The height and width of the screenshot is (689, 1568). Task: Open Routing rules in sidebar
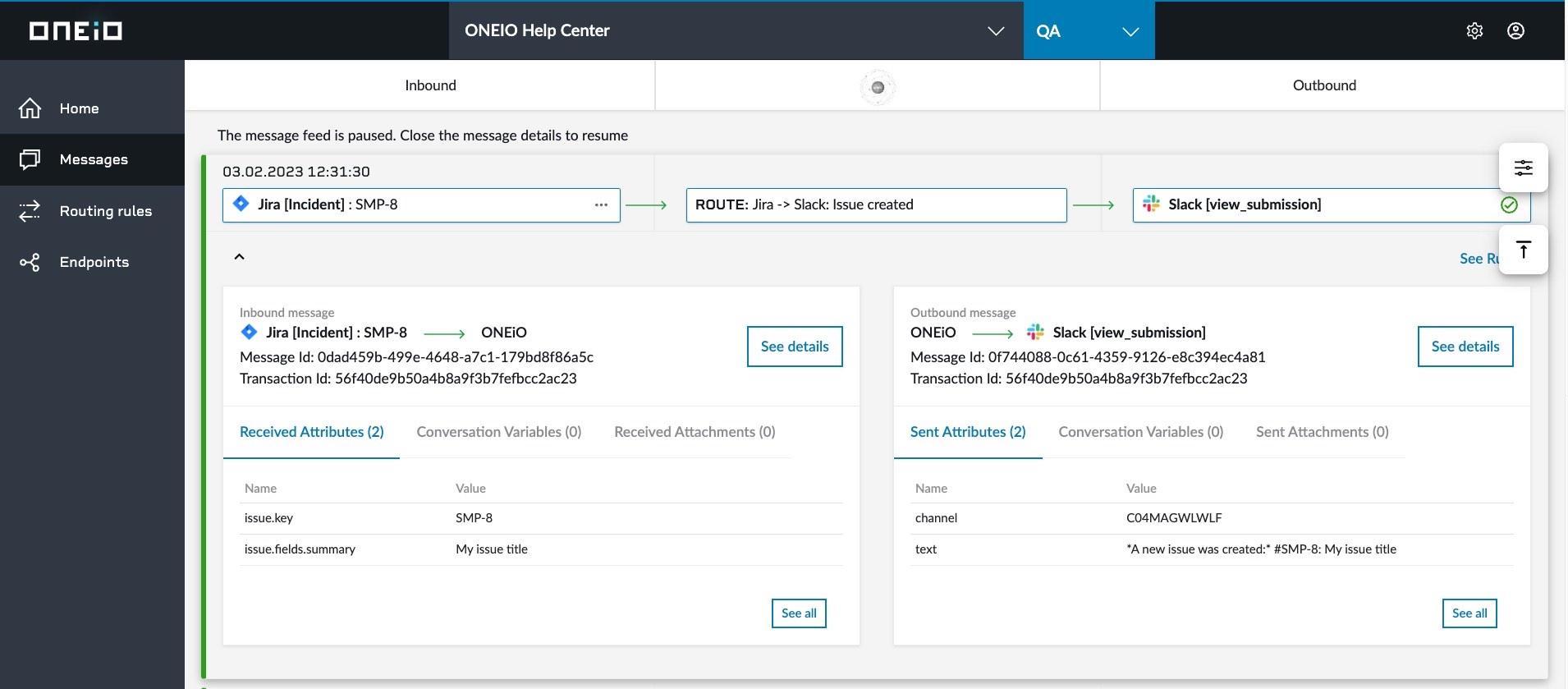[x=92, y=211]
